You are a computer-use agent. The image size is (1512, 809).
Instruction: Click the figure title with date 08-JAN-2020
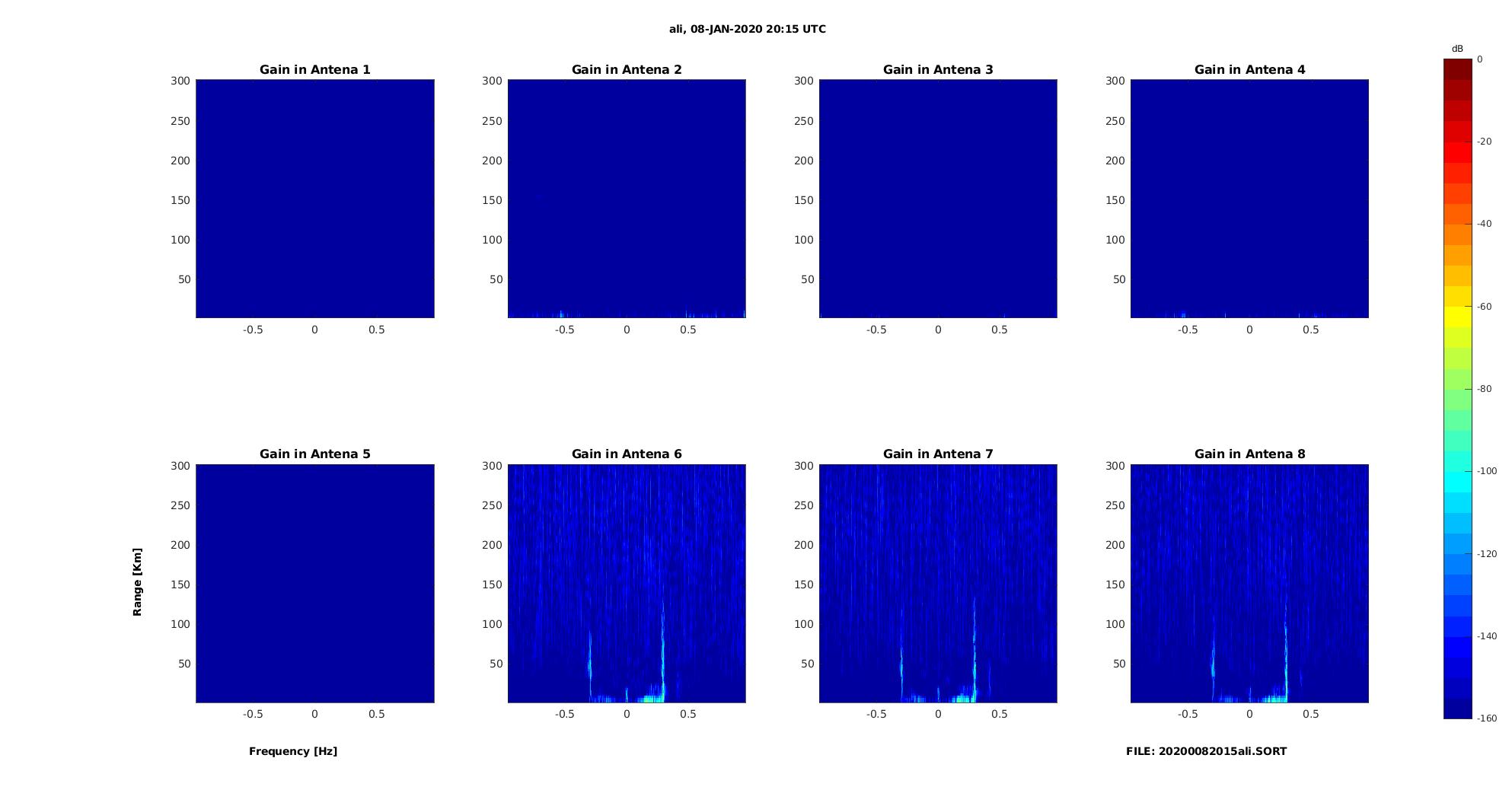point(748,29)
